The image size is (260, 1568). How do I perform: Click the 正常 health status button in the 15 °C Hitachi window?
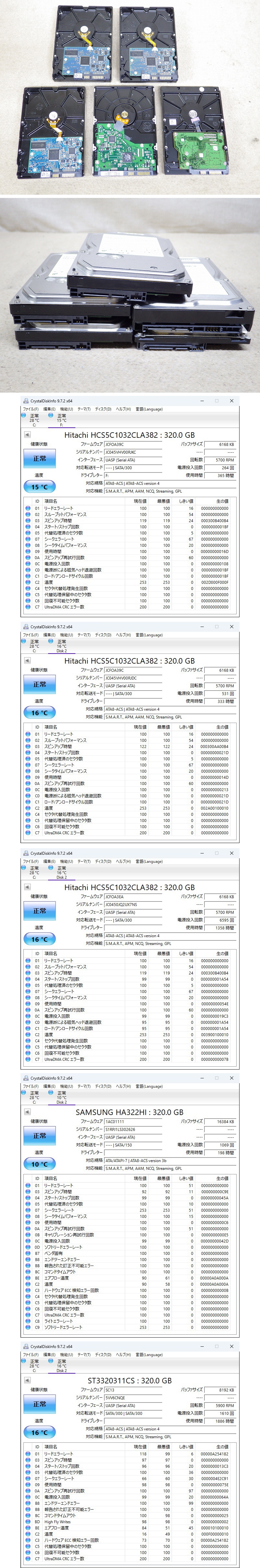pos(39,458)
